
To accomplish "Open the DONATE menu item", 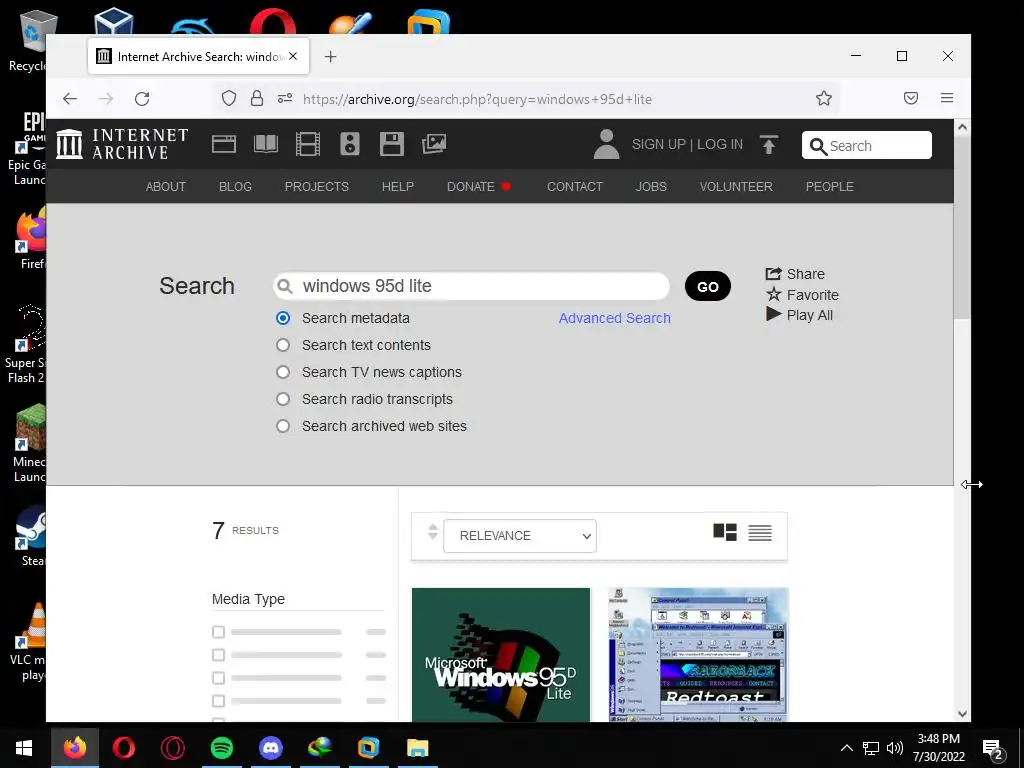I will click(479, 187).
